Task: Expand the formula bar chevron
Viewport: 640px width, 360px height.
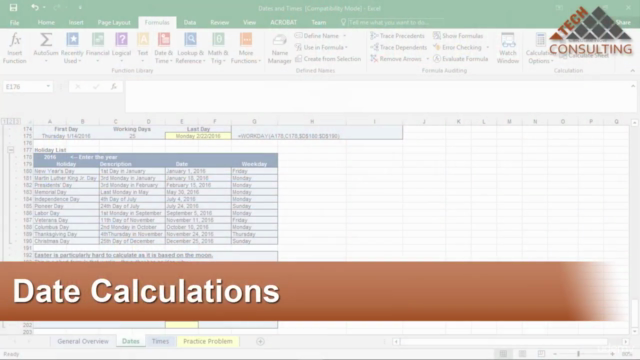Action: click(633, 86)
